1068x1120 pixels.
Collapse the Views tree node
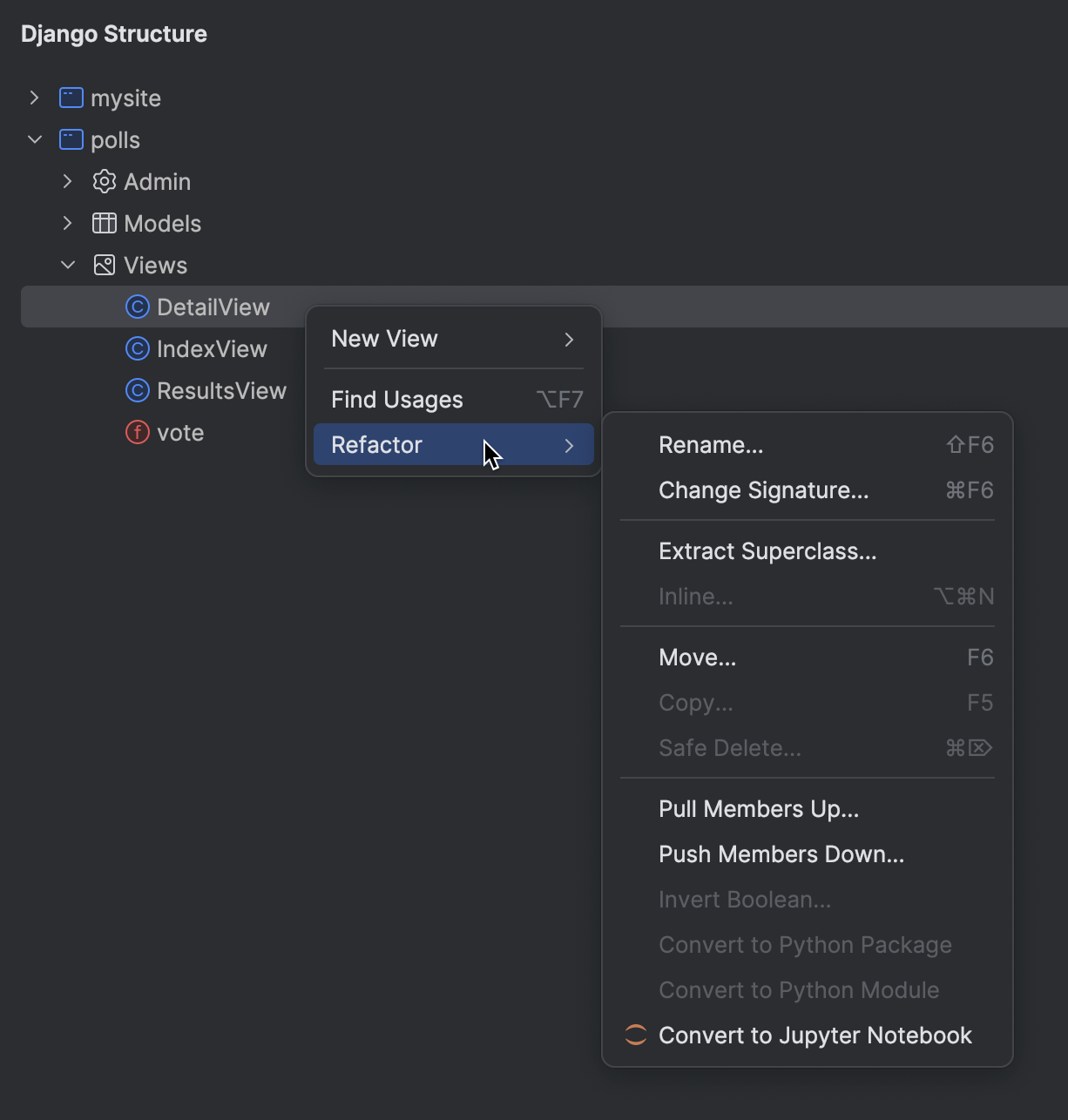68,265
